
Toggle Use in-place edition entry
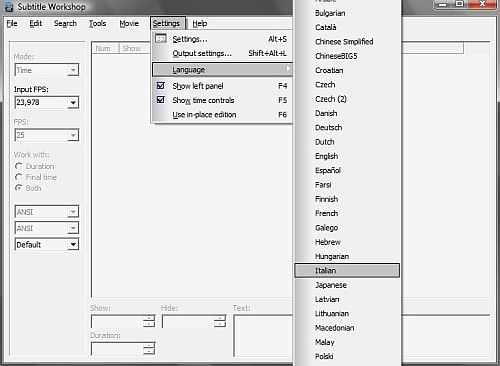coord(222,115)
